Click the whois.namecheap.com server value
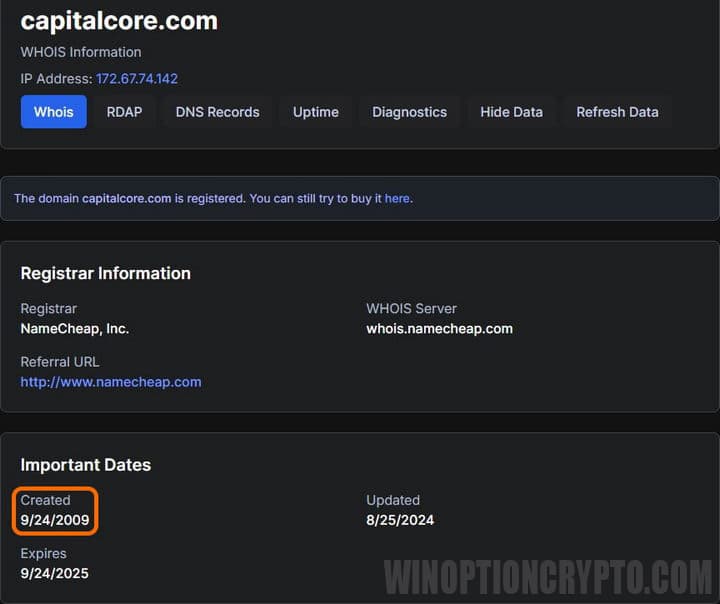This screenshot has height=604, width=720. 439,328
